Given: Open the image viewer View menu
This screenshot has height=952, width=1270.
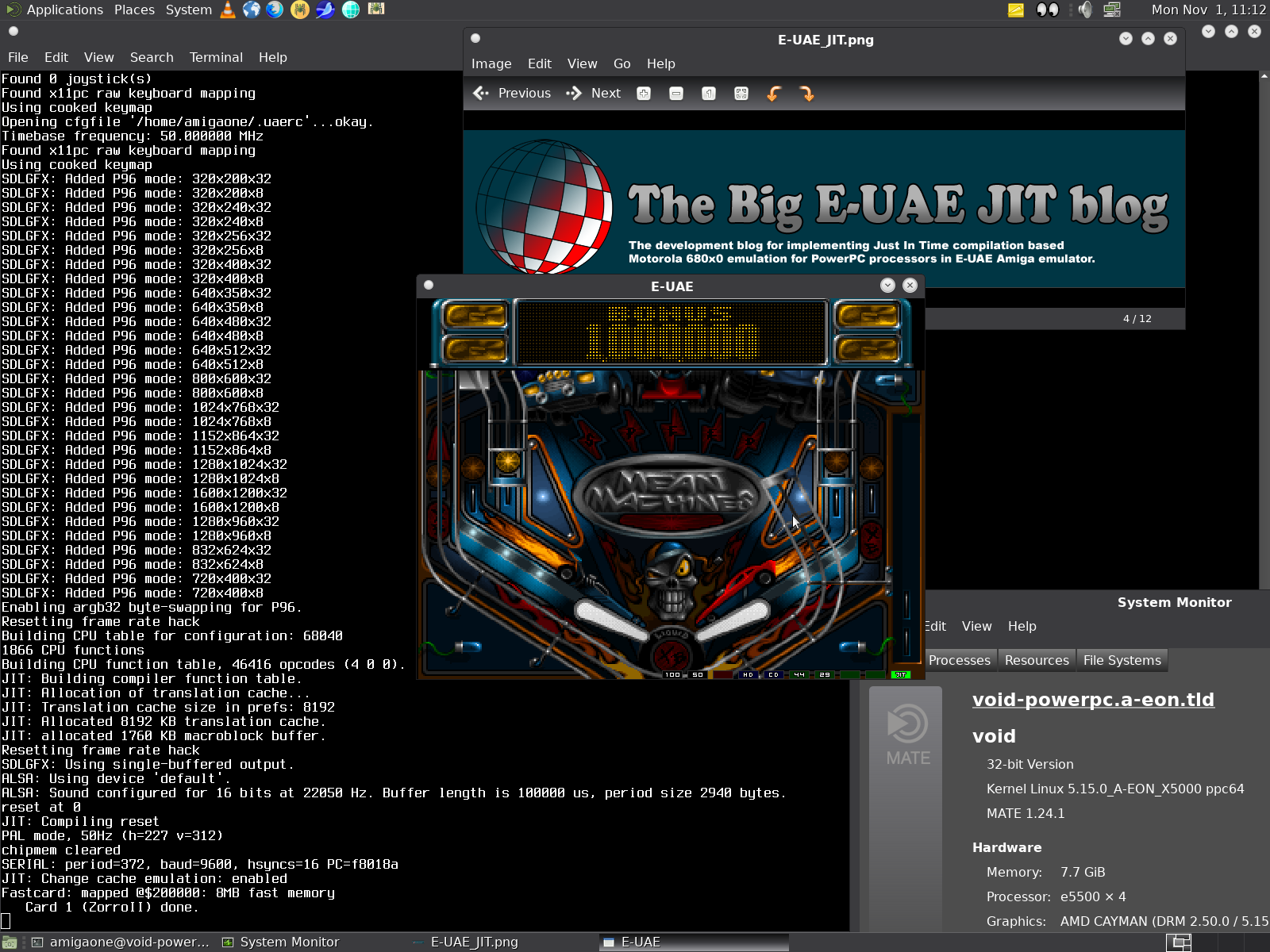Looking at the screenshot, I should pyautogui.click(x=583, y=63).
